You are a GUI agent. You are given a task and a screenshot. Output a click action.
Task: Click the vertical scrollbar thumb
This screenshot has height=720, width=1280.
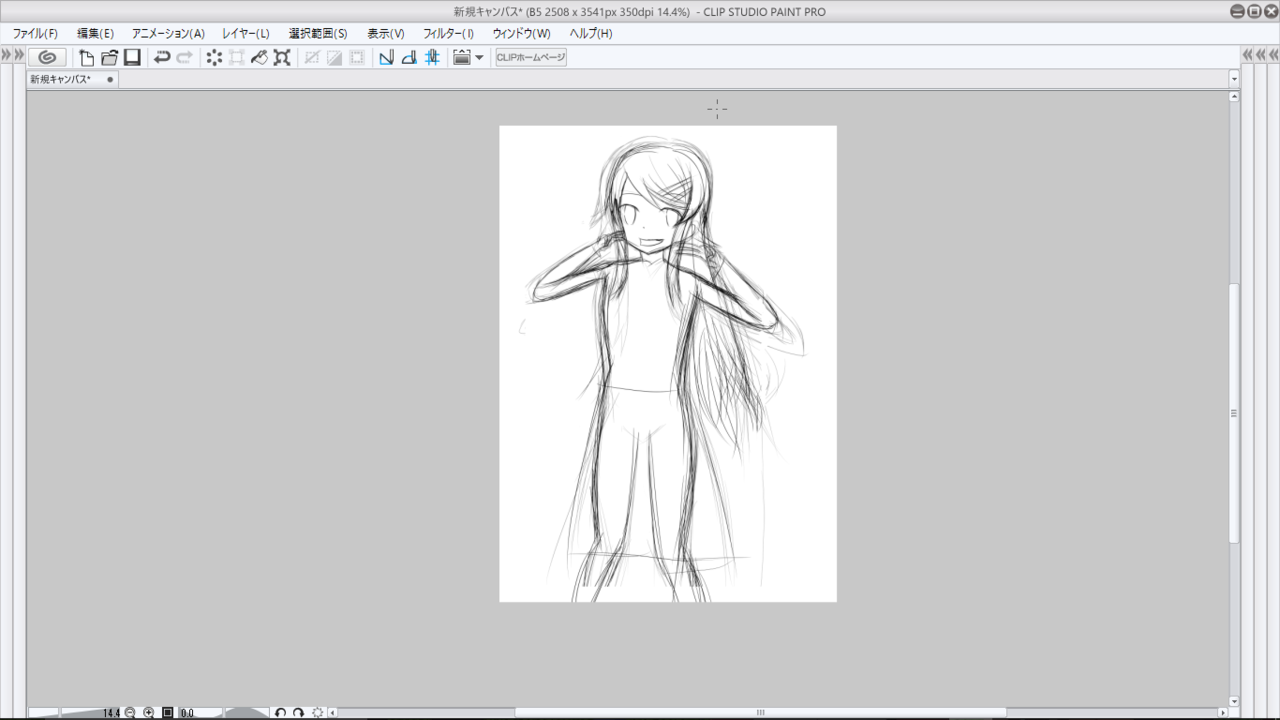tap(1234, 413)
